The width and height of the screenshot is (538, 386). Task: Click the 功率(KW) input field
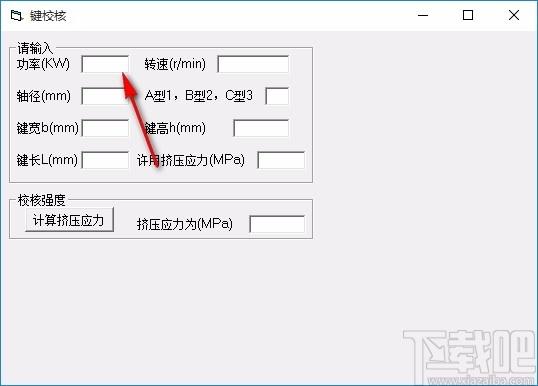click(x=105, y=64)
